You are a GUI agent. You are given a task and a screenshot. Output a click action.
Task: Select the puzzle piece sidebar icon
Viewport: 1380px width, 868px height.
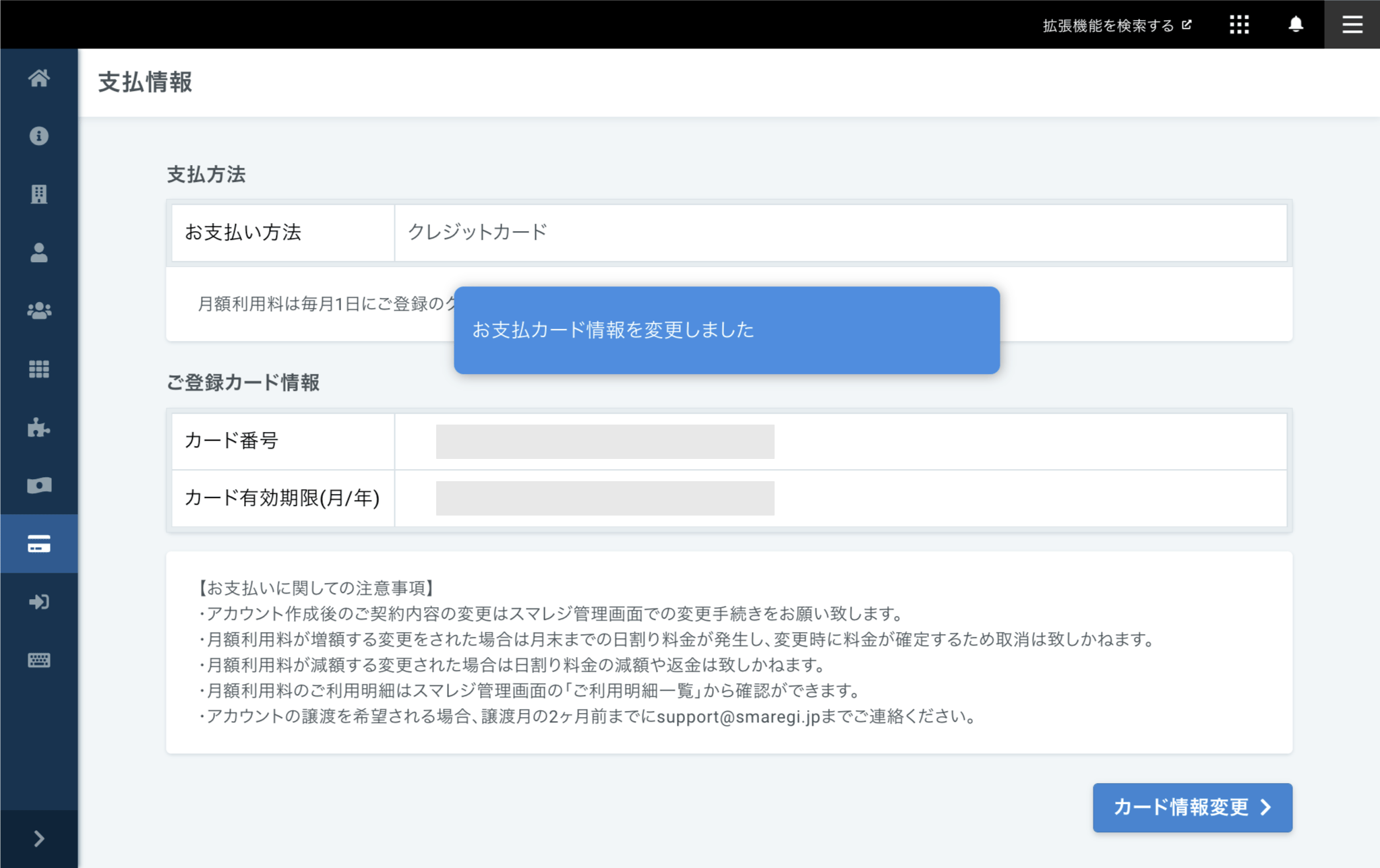pos(39,427)
